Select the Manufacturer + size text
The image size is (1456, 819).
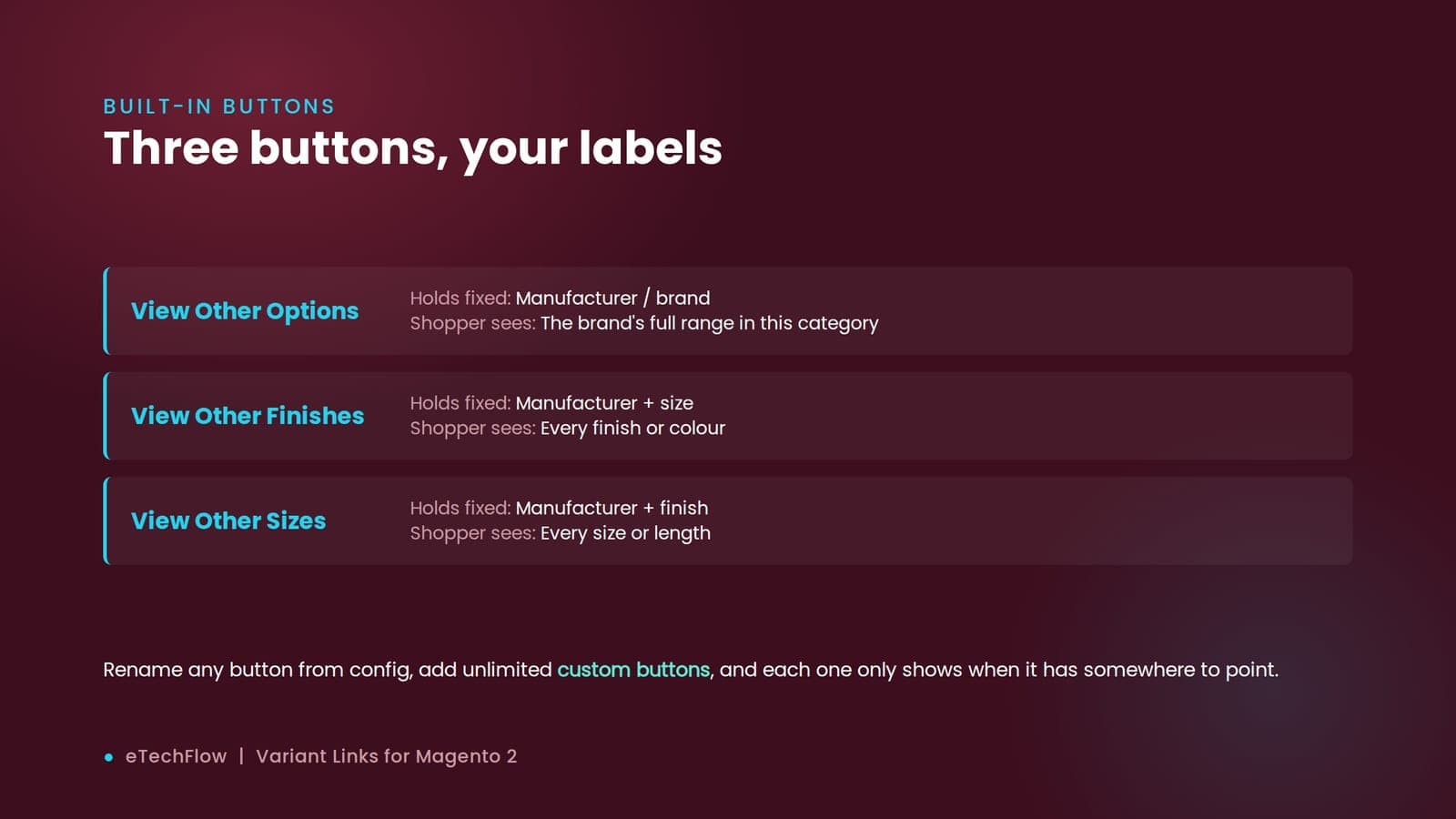click(604, 403)
